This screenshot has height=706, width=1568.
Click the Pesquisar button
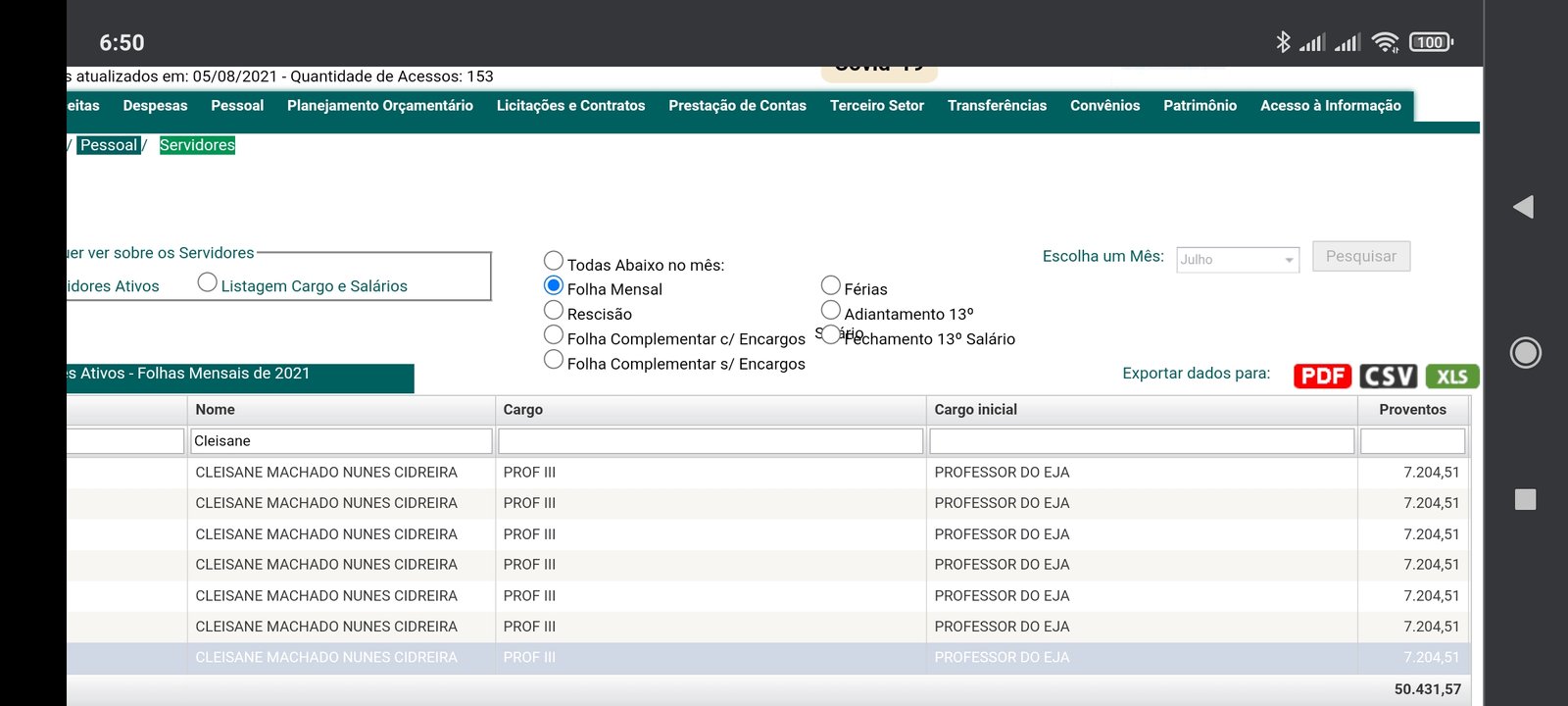[1360, 257]
